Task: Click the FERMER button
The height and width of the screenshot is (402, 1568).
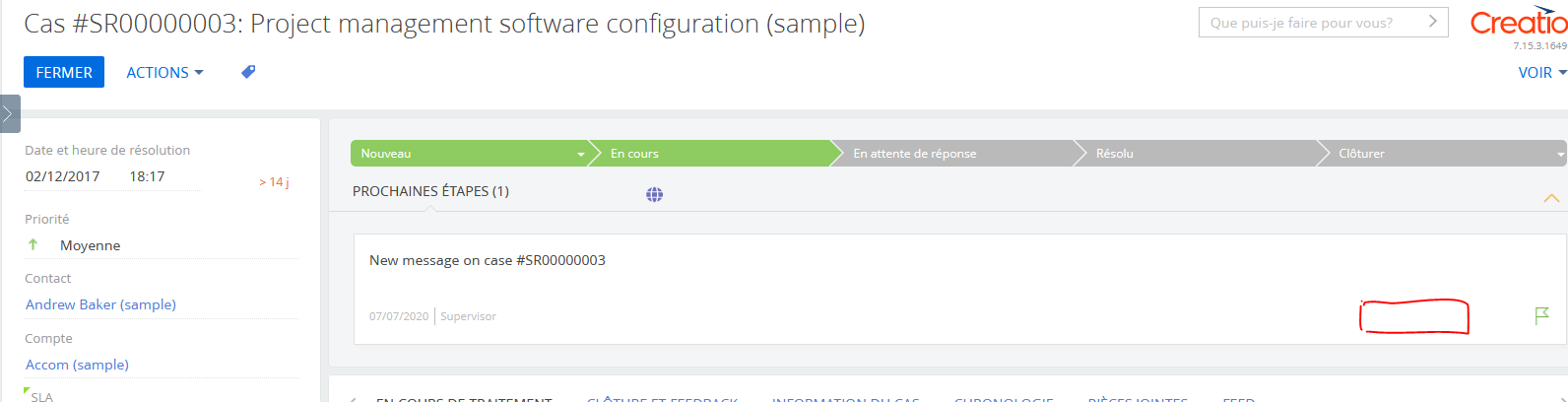Action: click(64, 72)
